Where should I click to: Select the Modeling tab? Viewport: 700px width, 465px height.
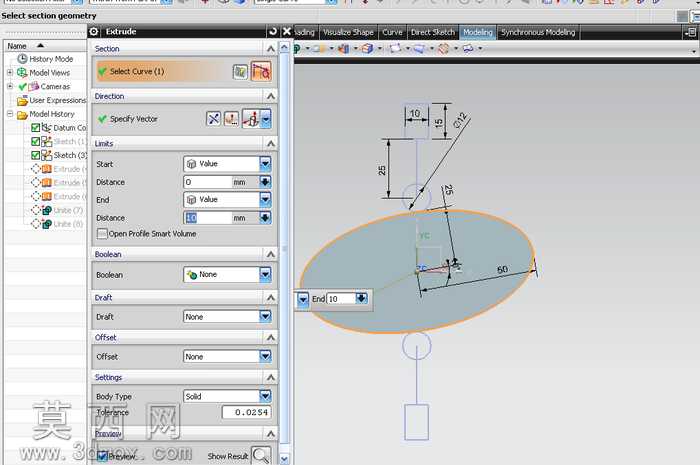[478, 33]
